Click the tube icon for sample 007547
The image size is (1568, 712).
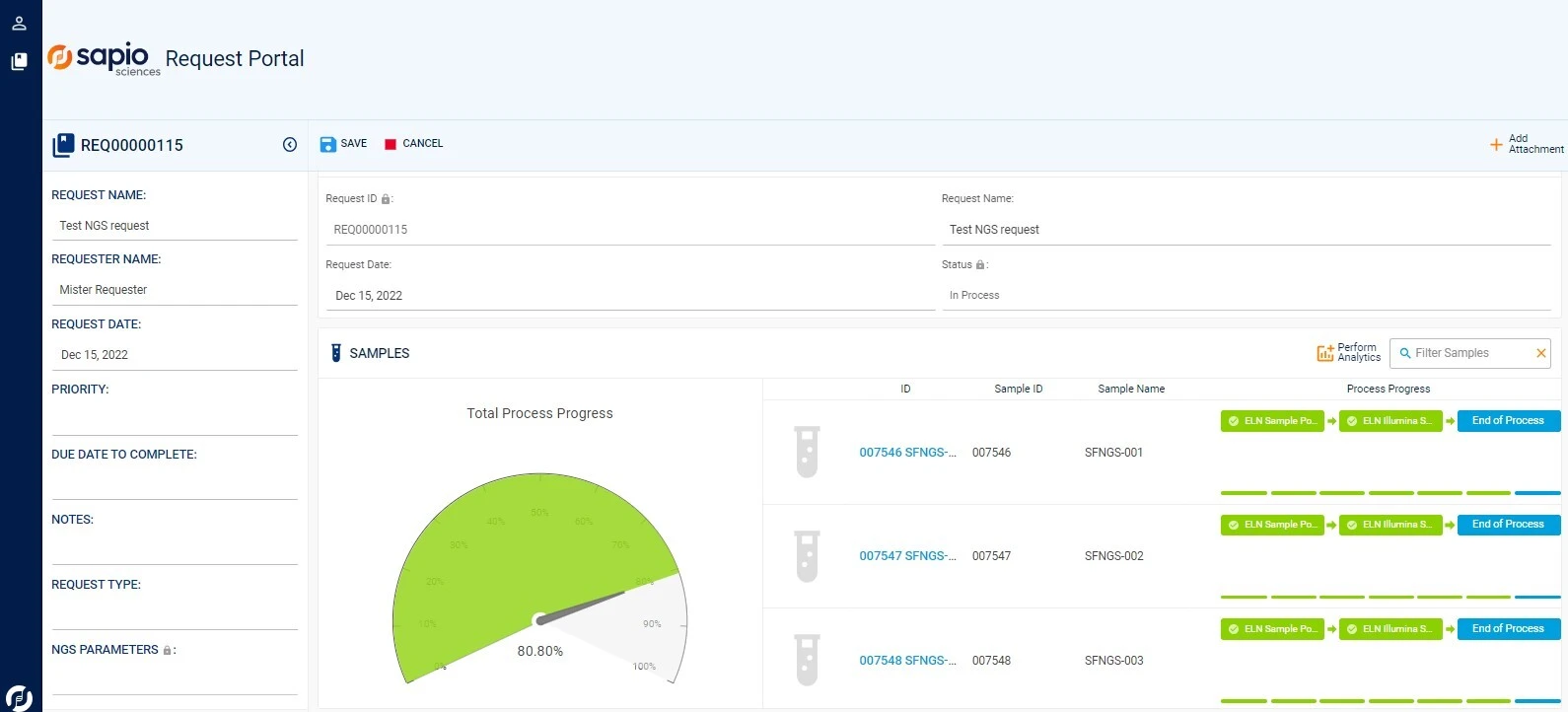(807, 556)
